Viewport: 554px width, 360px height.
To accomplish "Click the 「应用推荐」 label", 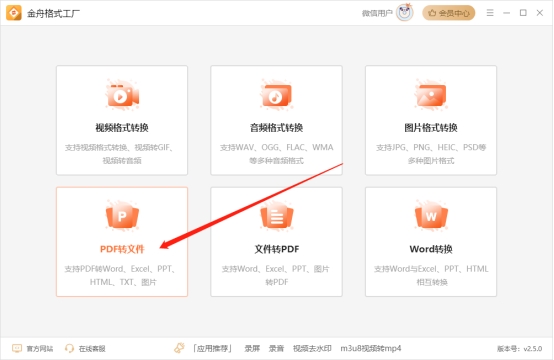I will point(212,349).
